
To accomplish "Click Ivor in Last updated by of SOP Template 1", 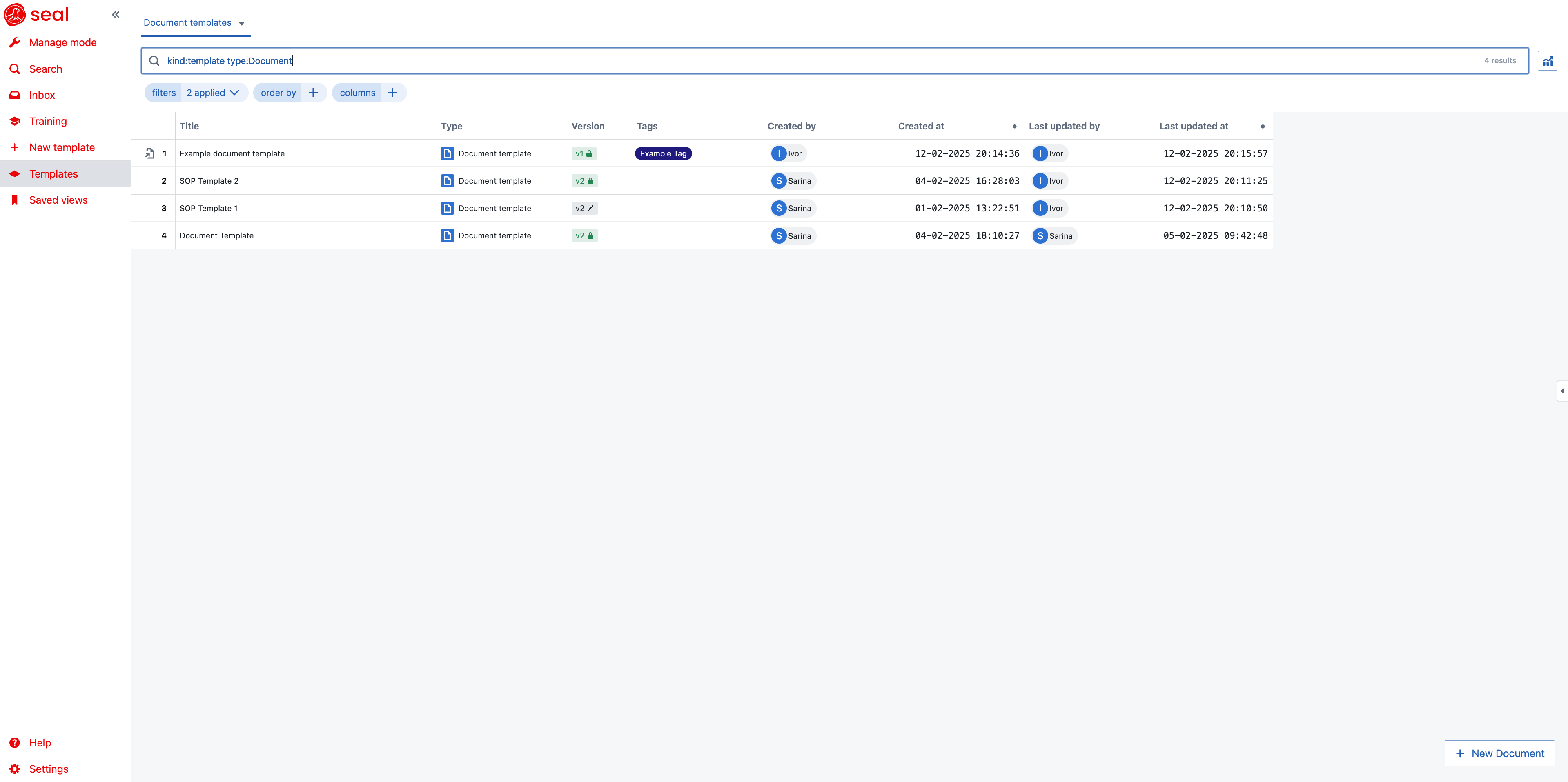I will [x=1049, y=208].
